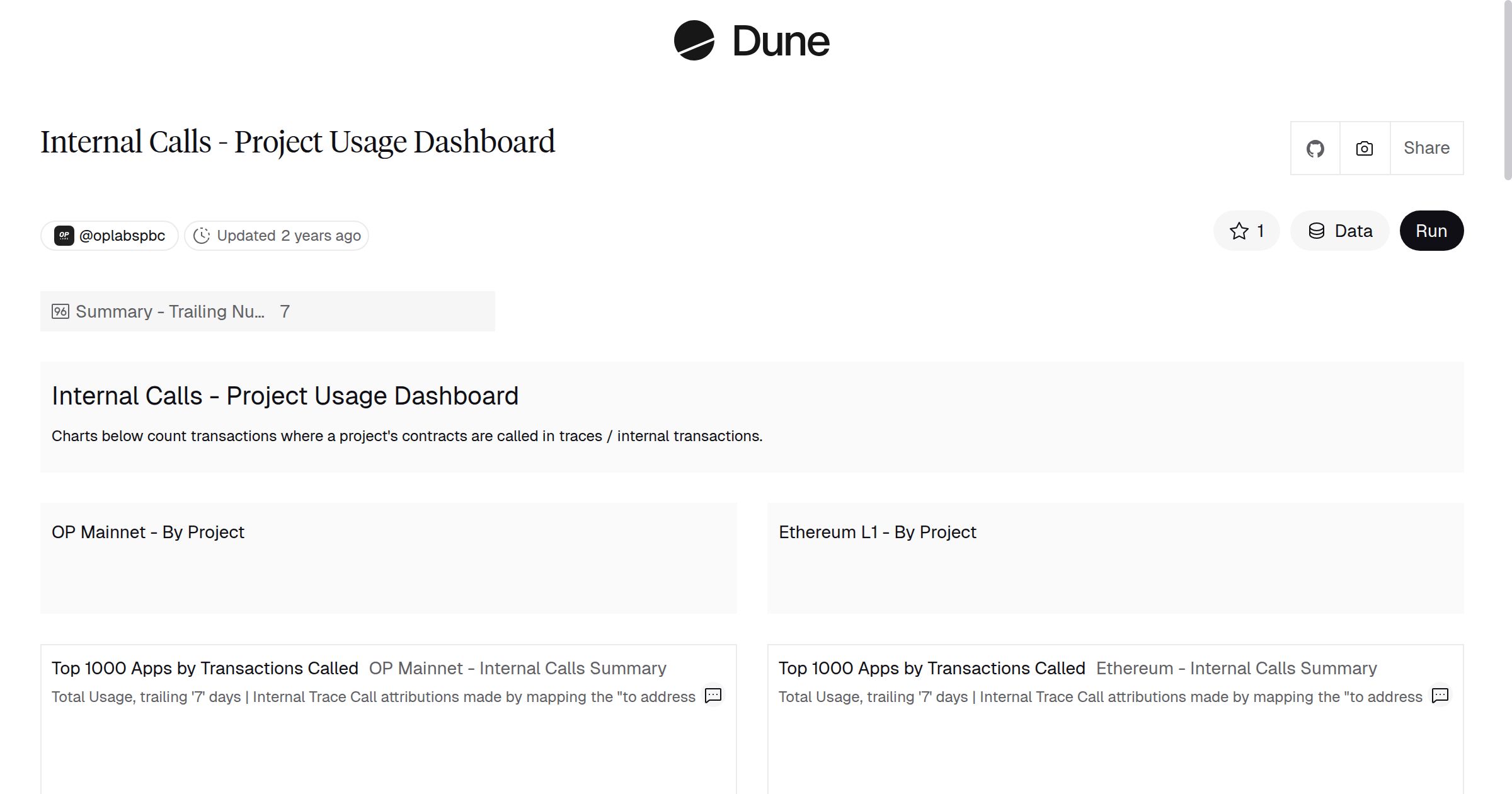Click the Dune logo
This screenshot has height=794, width=1512.
753,41
